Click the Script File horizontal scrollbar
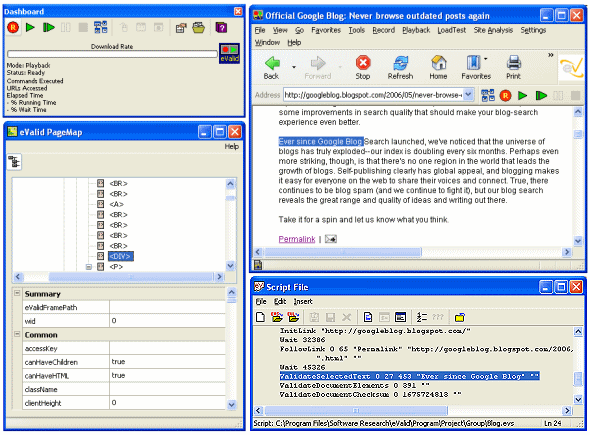The height and width of the screenshot is (435, 590). tap(356, 410)
